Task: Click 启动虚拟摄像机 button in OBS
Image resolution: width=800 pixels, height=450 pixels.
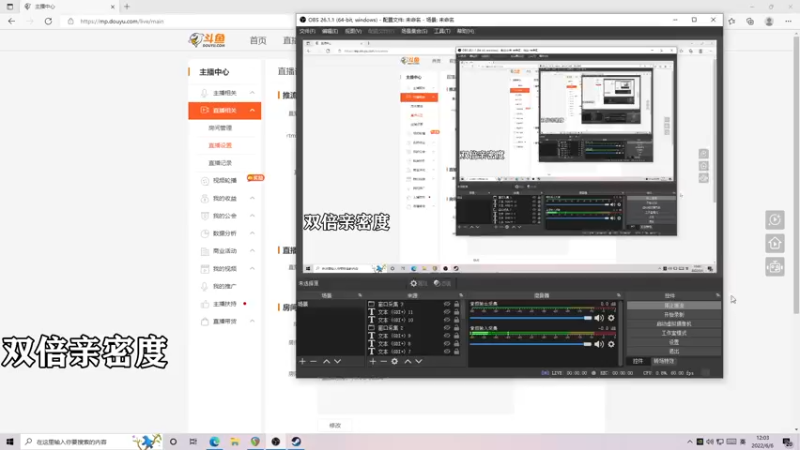Action: (673, 324)
